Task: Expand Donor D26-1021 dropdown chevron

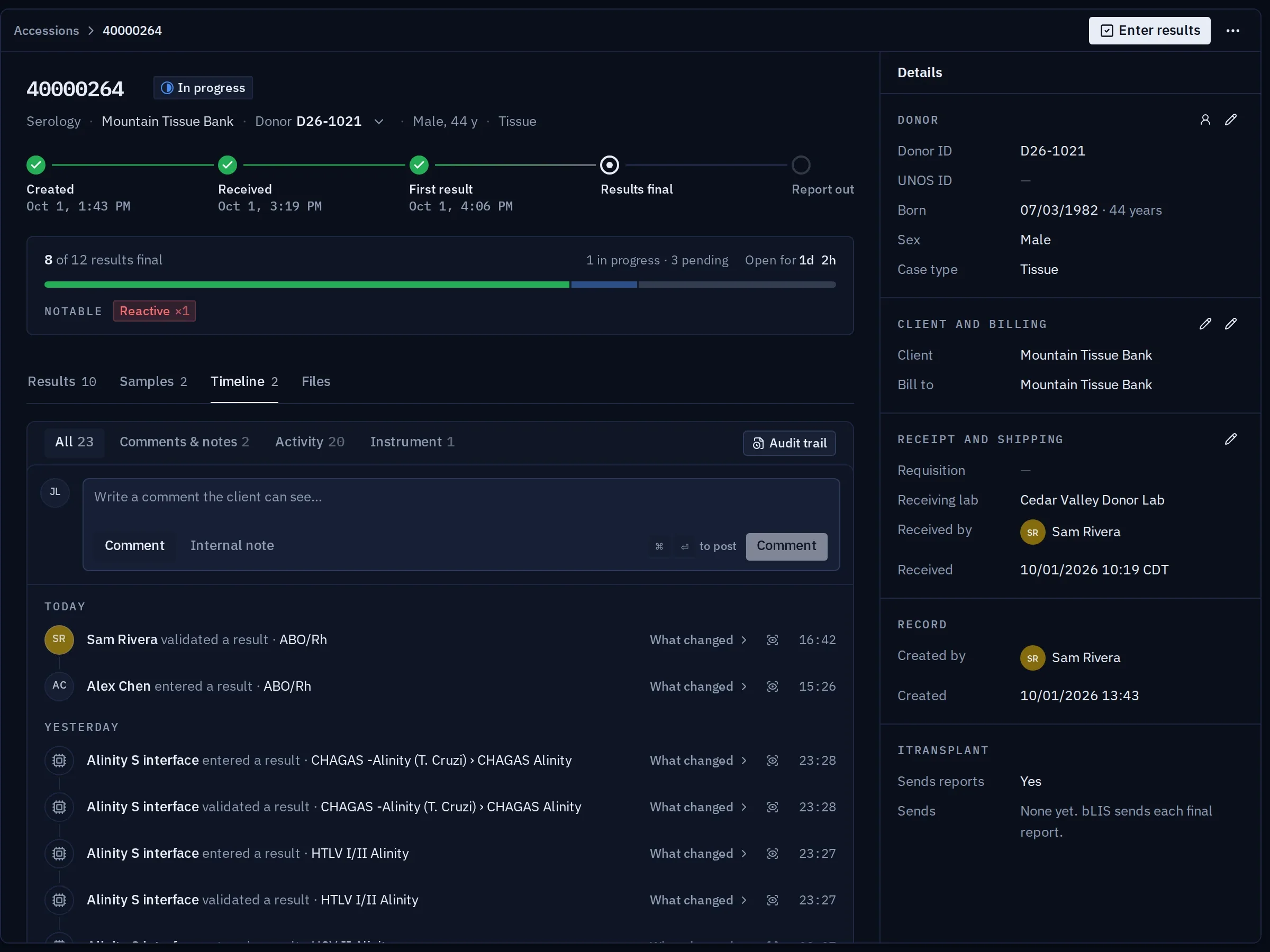Action: pyautogui.click(x=379, y=122)
